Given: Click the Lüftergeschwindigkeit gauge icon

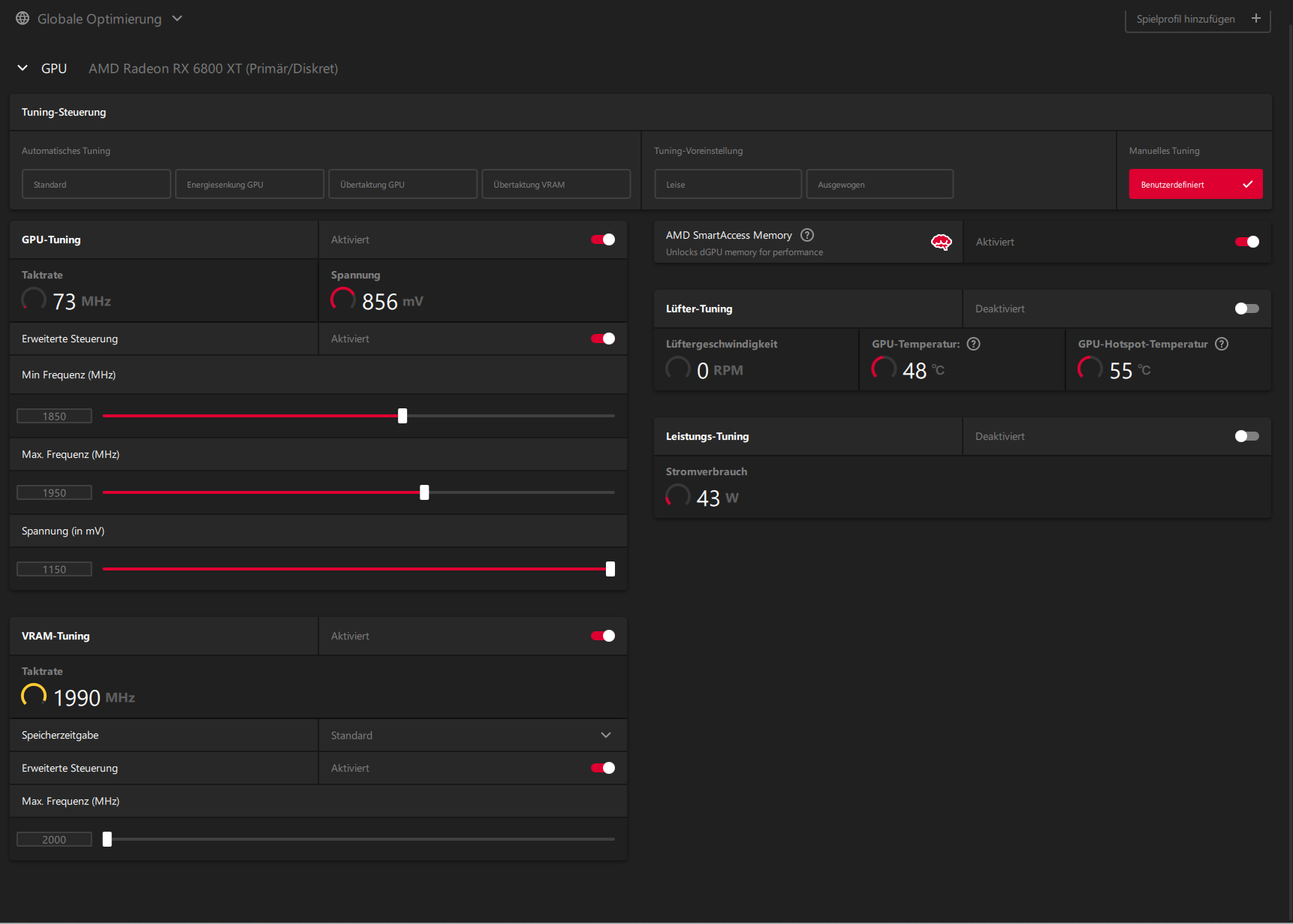Looking at the screenshot, I should 678,369.
